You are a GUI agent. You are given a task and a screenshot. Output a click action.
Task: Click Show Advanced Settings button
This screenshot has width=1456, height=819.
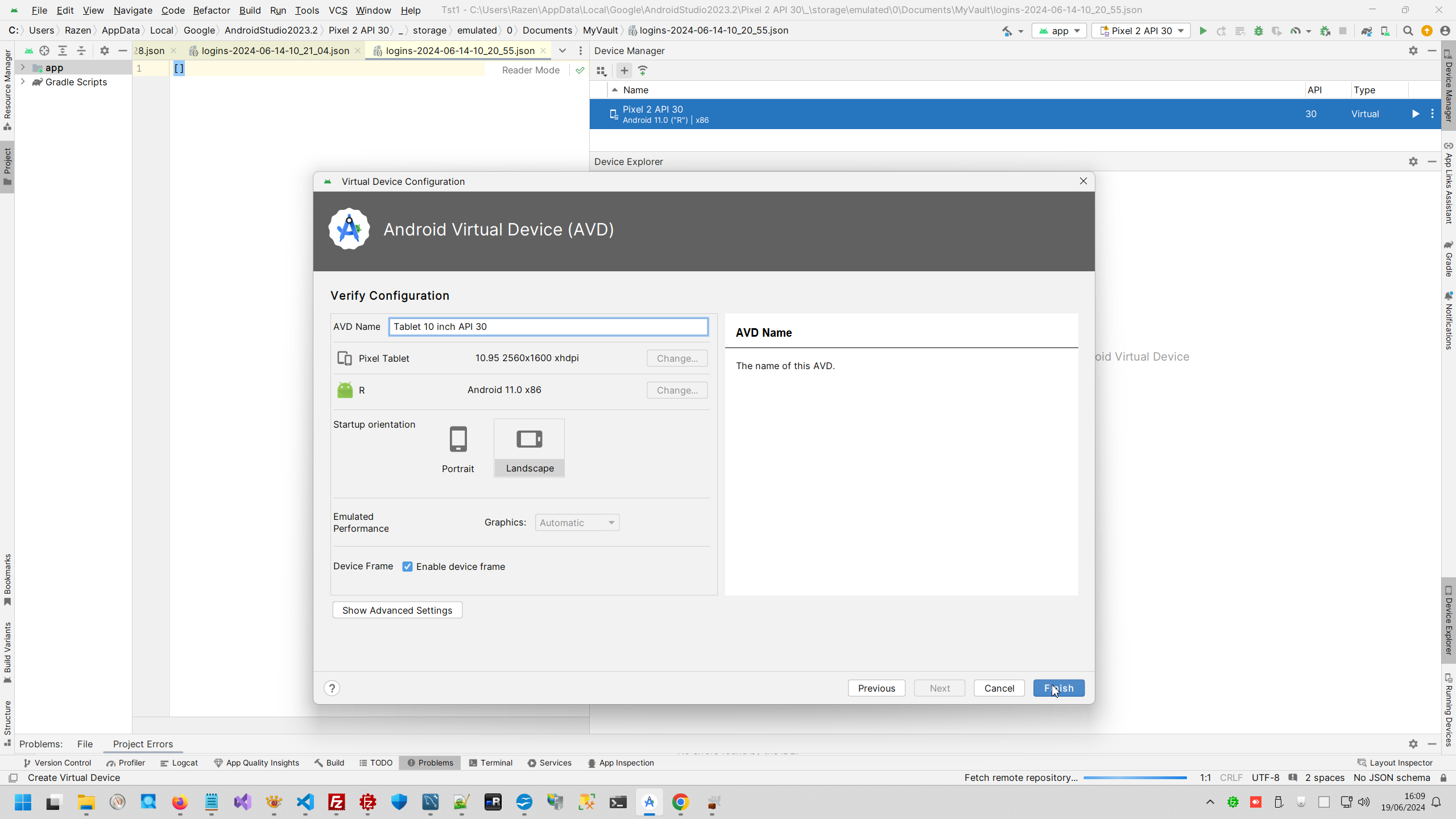(397, 610)
